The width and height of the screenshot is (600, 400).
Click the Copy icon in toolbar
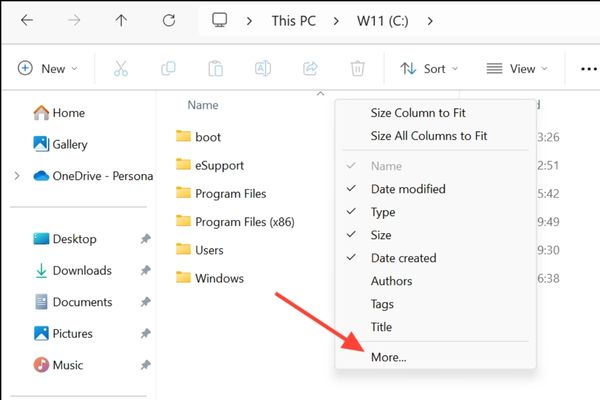(169, 69)
